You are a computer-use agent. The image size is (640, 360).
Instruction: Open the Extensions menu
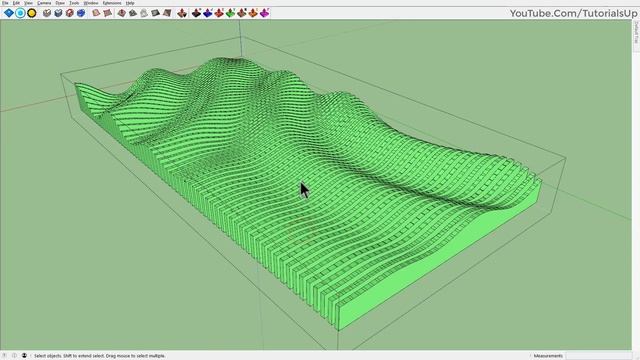112,3
